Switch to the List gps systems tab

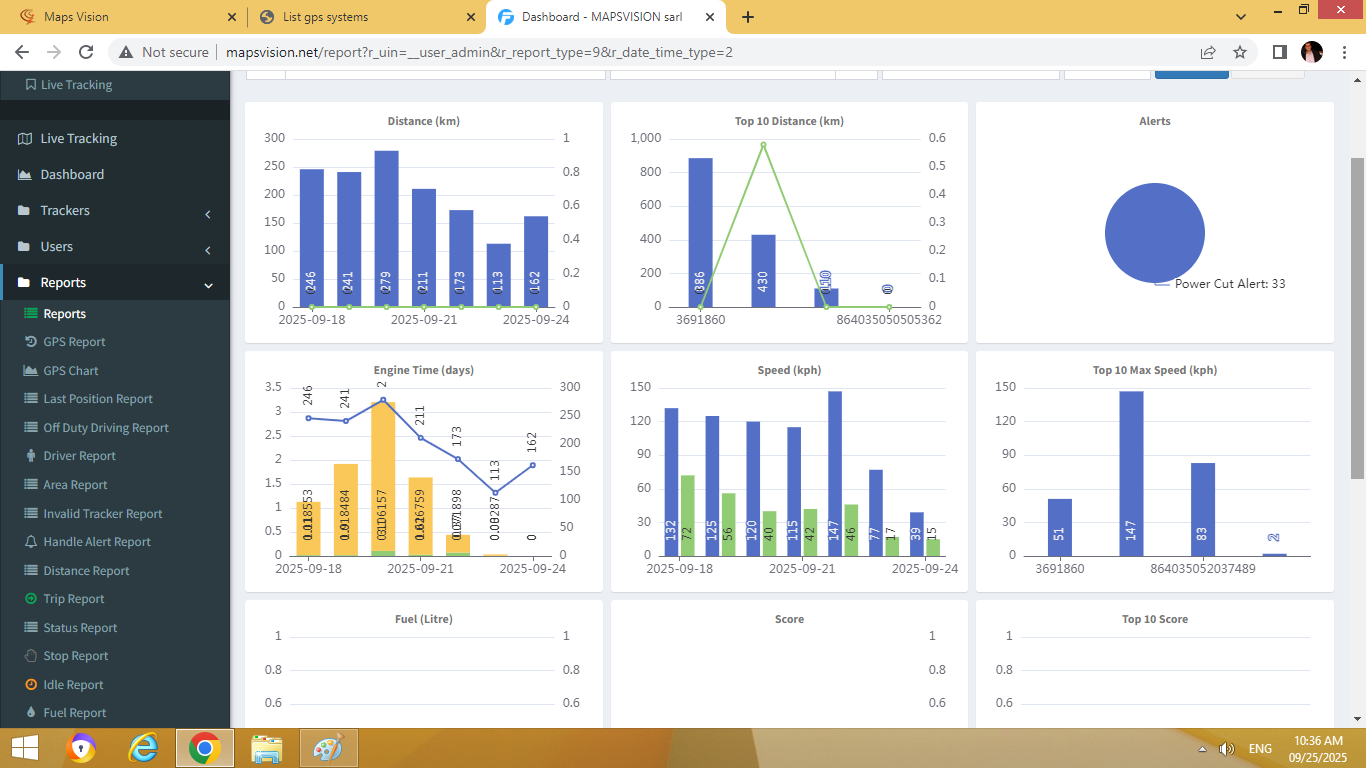tap(324, 17)
